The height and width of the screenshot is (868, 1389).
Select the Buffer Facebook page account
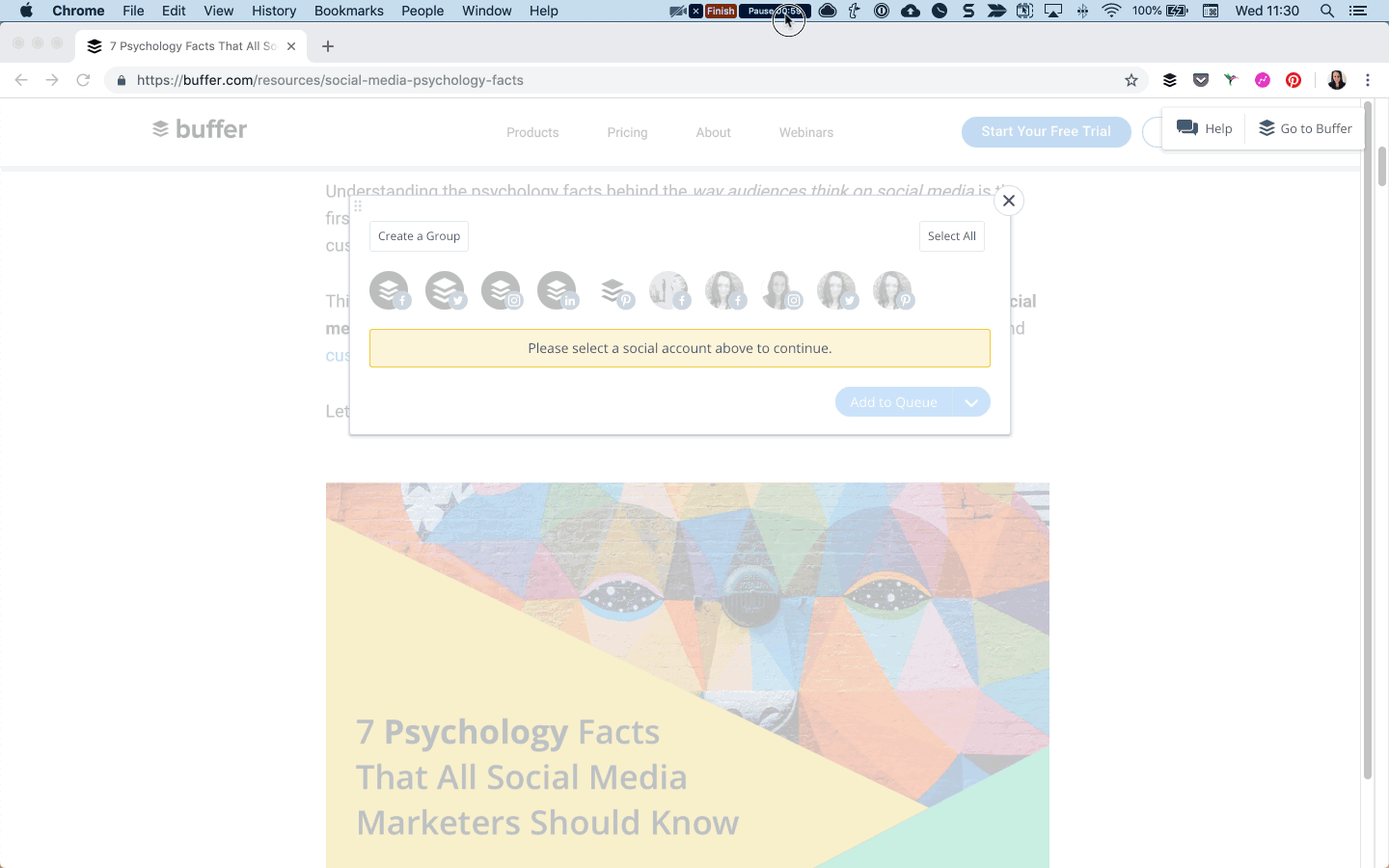tap(390, 289)
